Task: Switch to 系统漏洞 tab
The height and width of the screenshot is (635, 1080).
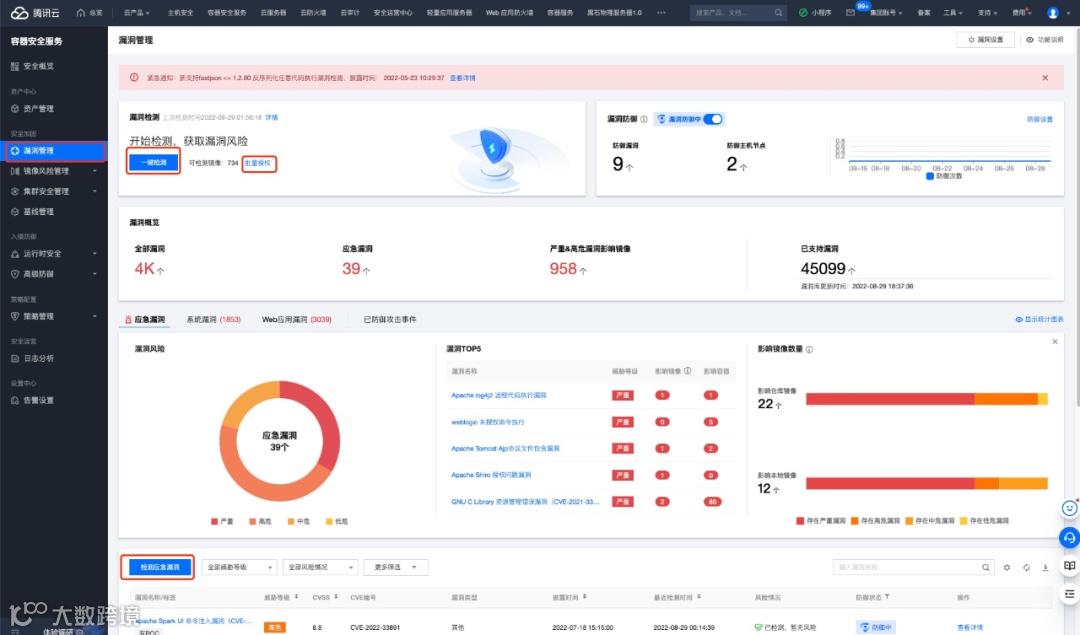Action: 214,320
